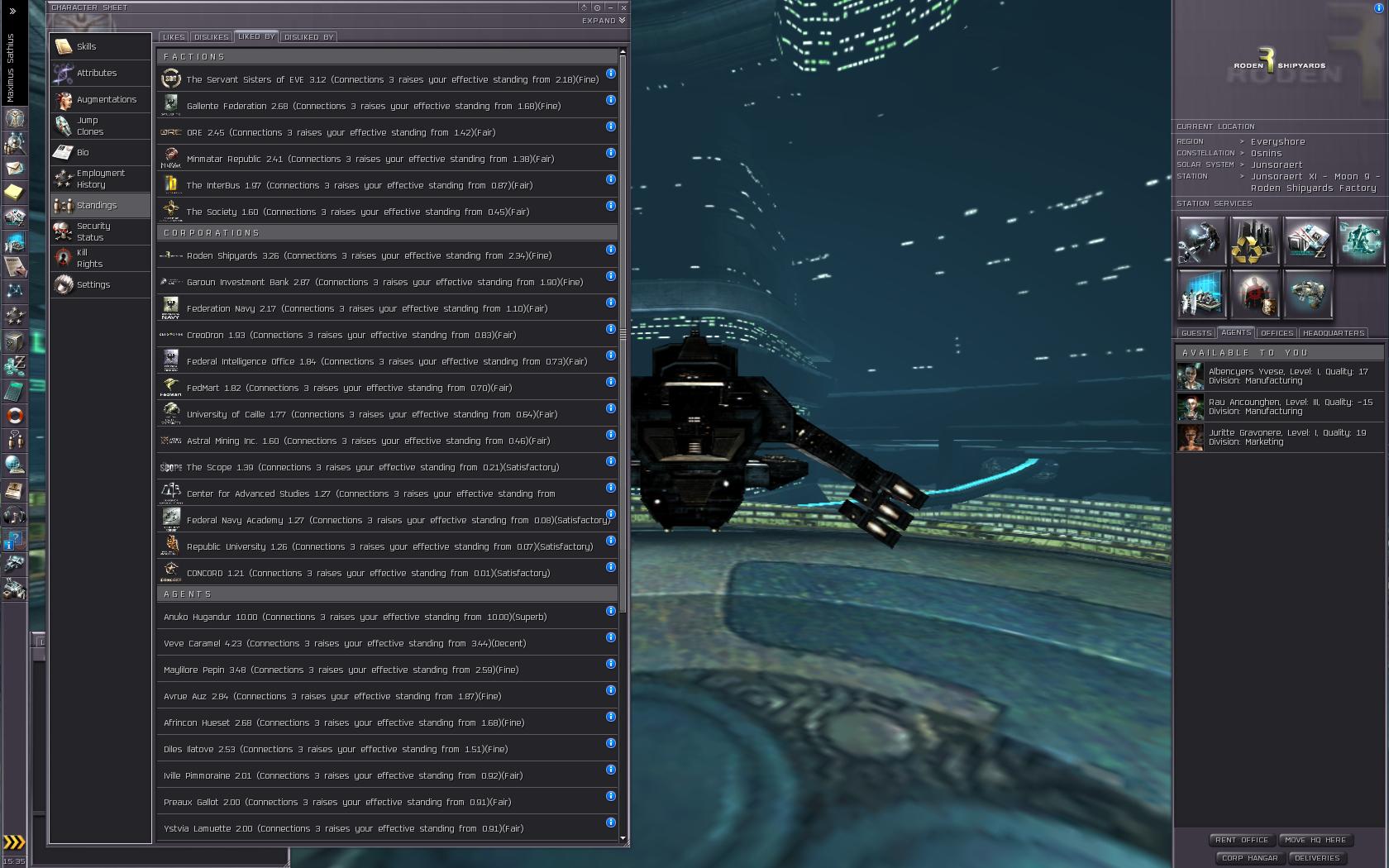Expand the yellow chevrons at the sidebar bottom
The image size is (1389, 868).
click(14, 842)
